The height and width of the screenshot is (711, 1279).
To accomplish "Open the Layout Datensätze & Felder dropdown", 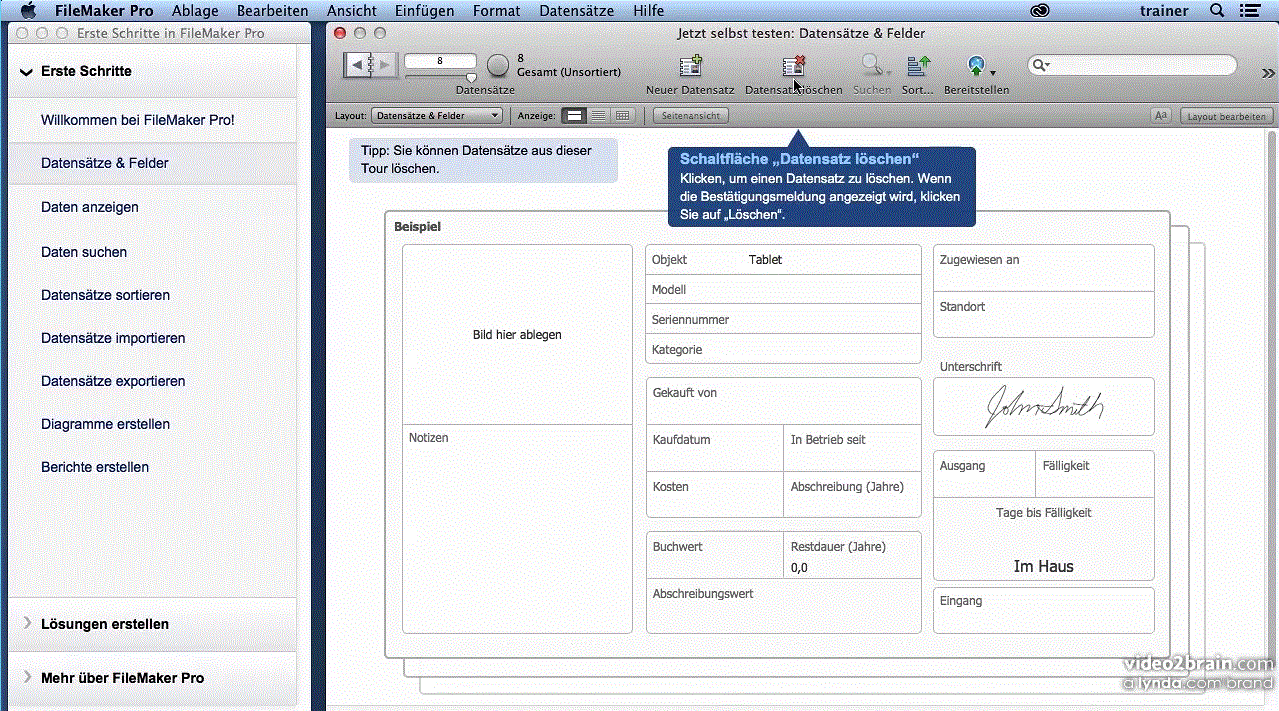I will click(436, 116).
